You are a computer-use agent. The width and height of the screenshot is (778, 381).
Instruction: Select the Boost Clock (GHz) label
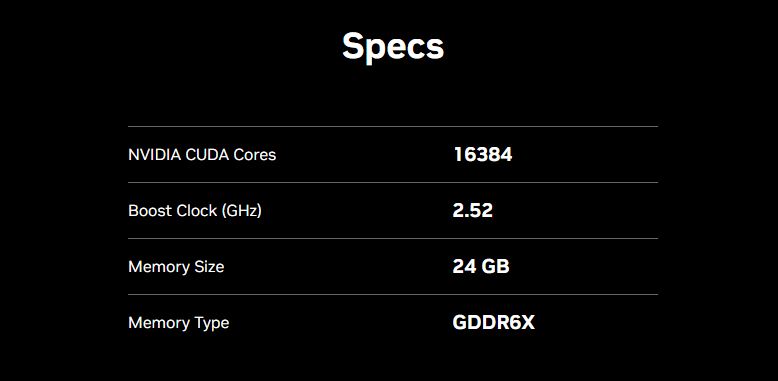[195, 211]
